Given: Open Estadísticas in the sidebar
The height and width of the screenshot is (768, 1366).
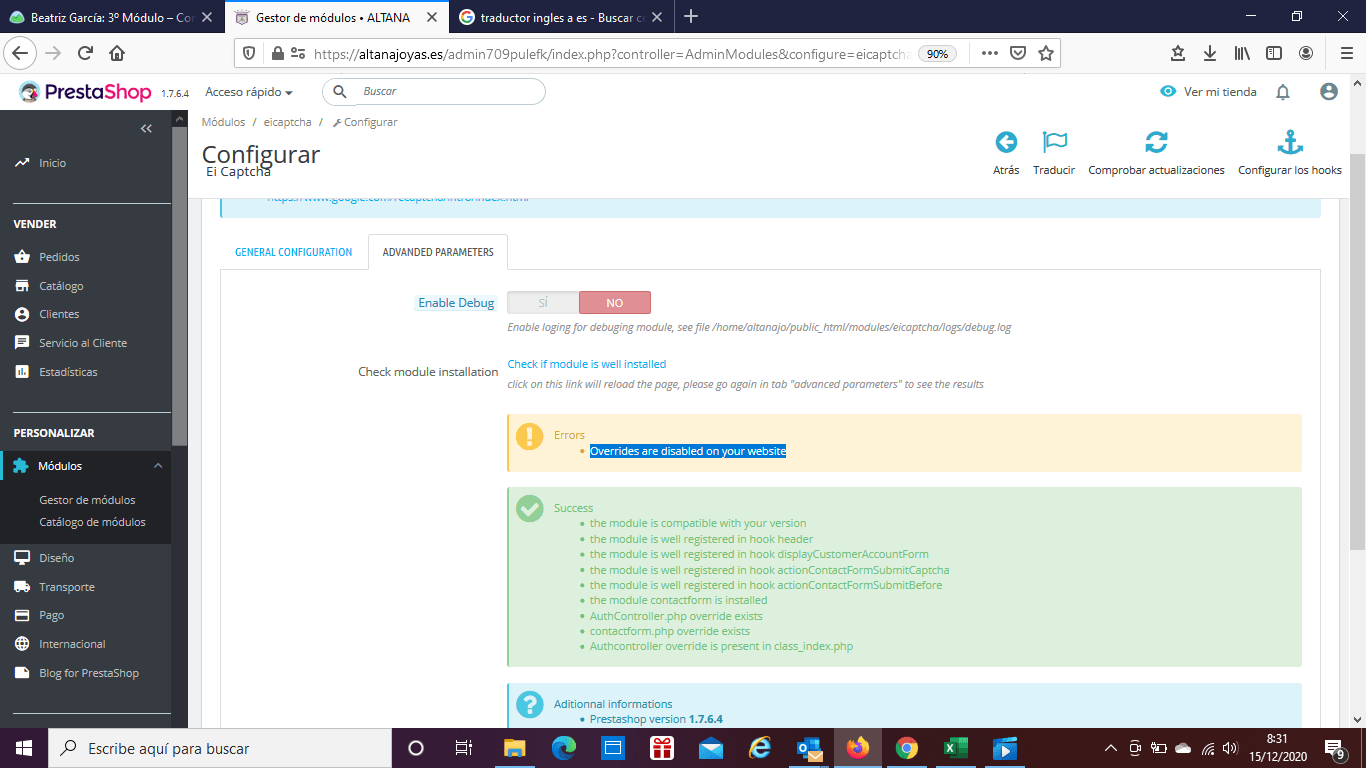Looking at the screenshot, I should coord(68,372).
